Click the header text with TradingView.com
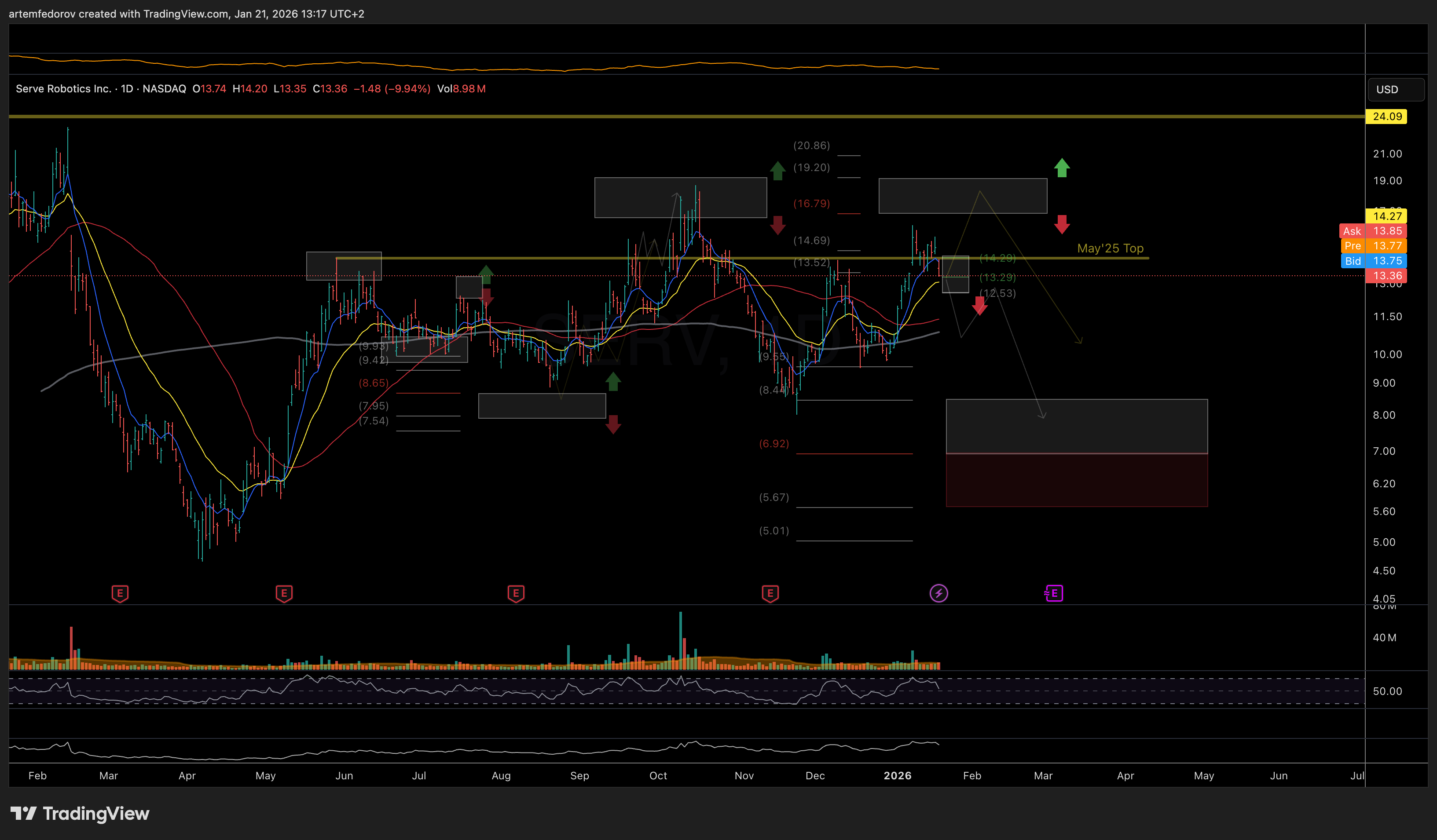Screen dimensions: 1437x840 [187, 14]
